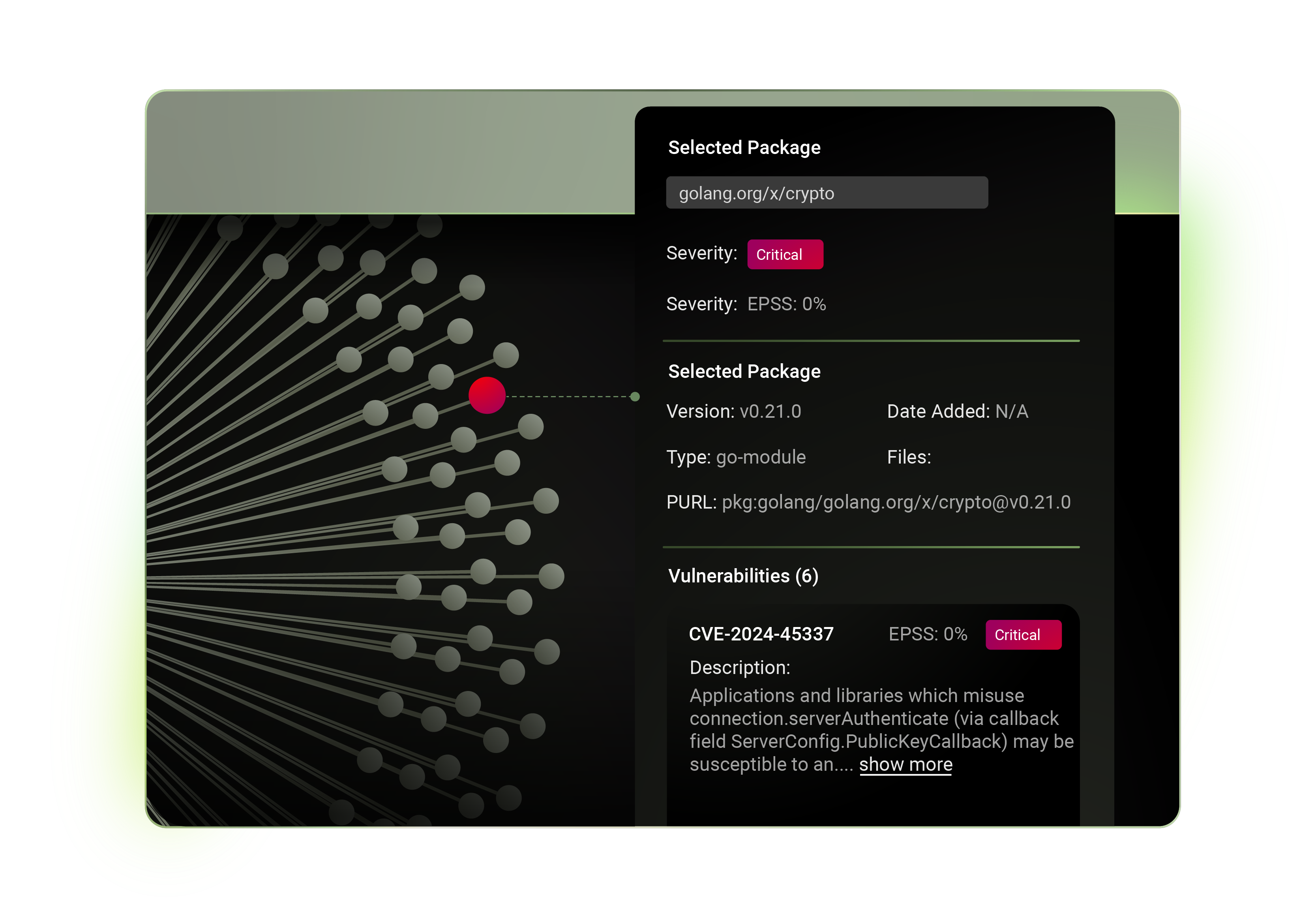Viewport: 1316px width, 905px height.
Task: Click the small green connector dot on the panel edge
Action: tap(635, 397)
